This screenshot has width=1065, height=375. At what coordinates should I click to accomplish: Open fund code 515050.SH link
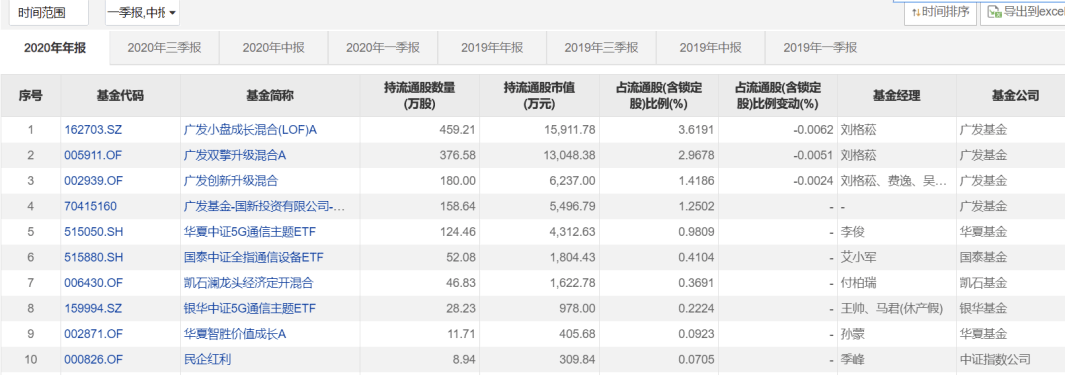(94, 232)
